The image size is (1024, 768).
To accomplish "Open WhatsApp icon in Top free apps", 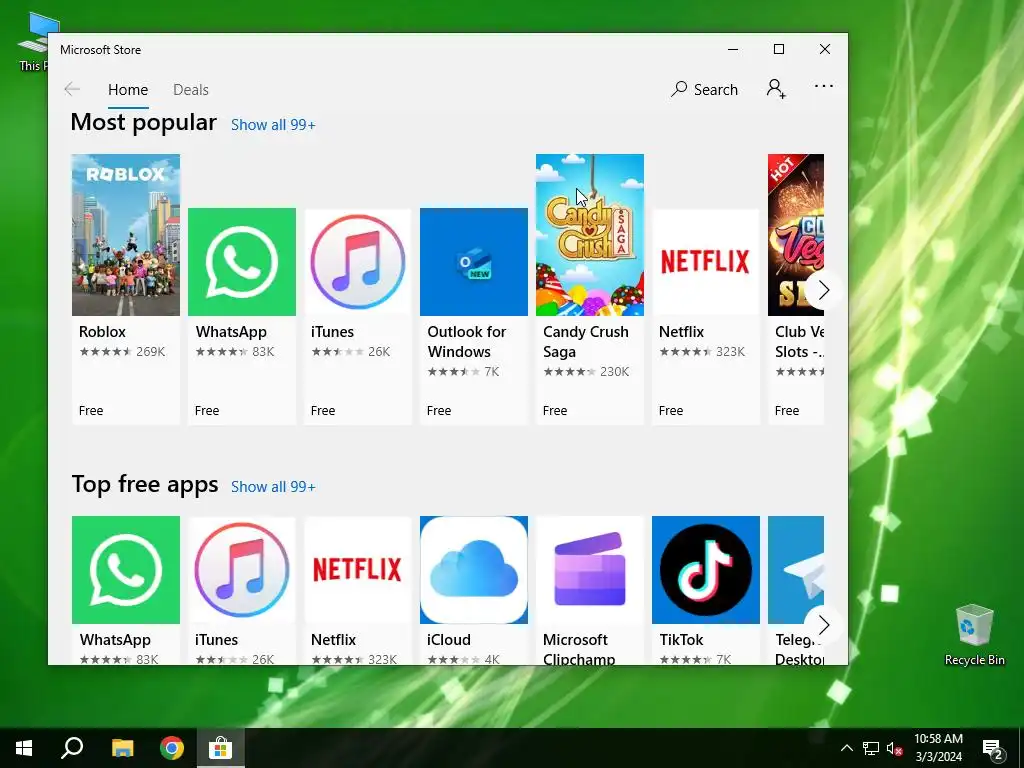I will click(125, 570).
